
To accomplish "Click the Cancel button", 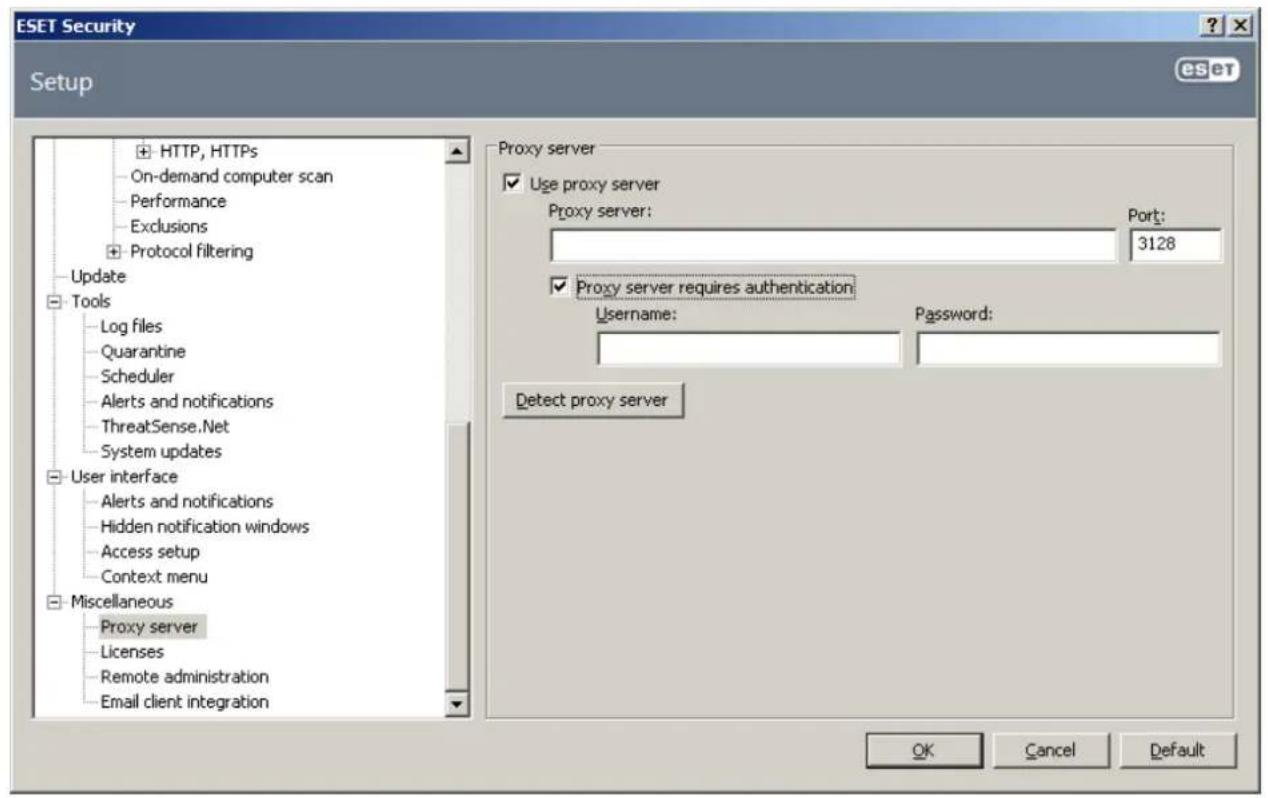I will pyautogui.click(x=1049, y=750).
